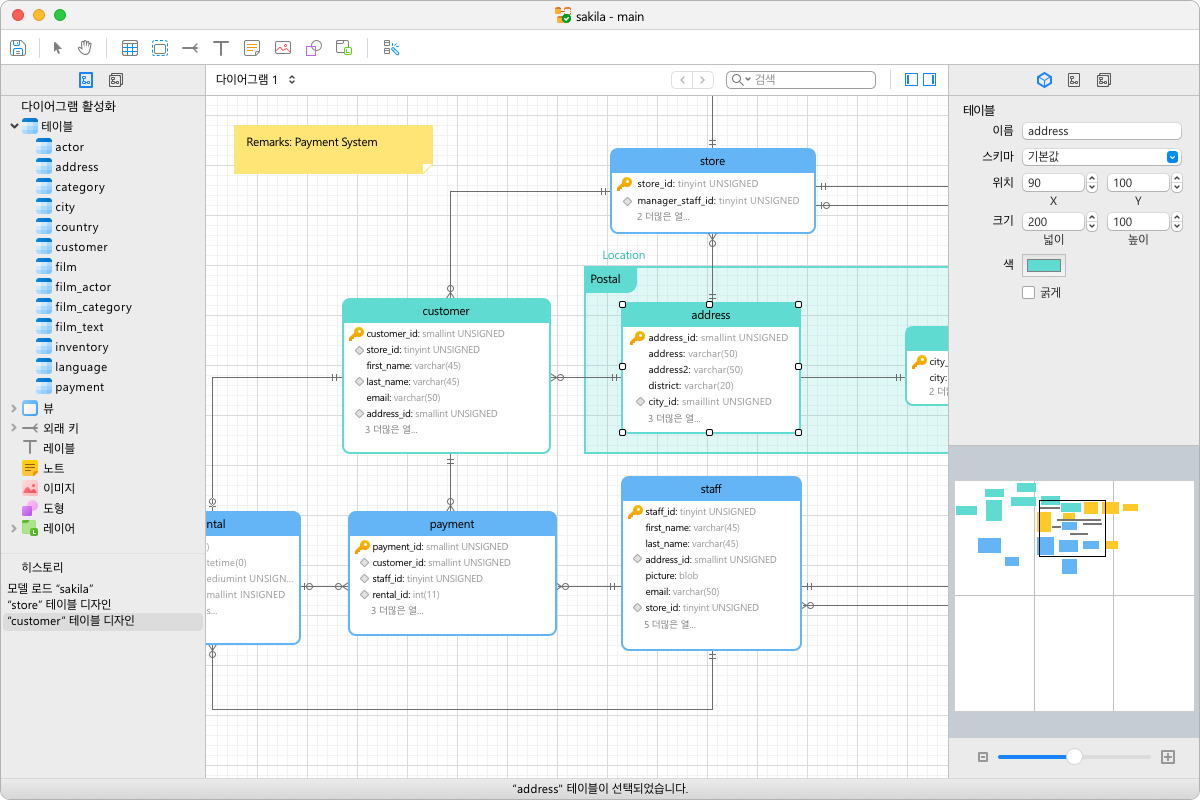Collapse the 테이블 tree section
Image resolution: width=1200 pixels, height=800 pixels.
click(16, 126)
